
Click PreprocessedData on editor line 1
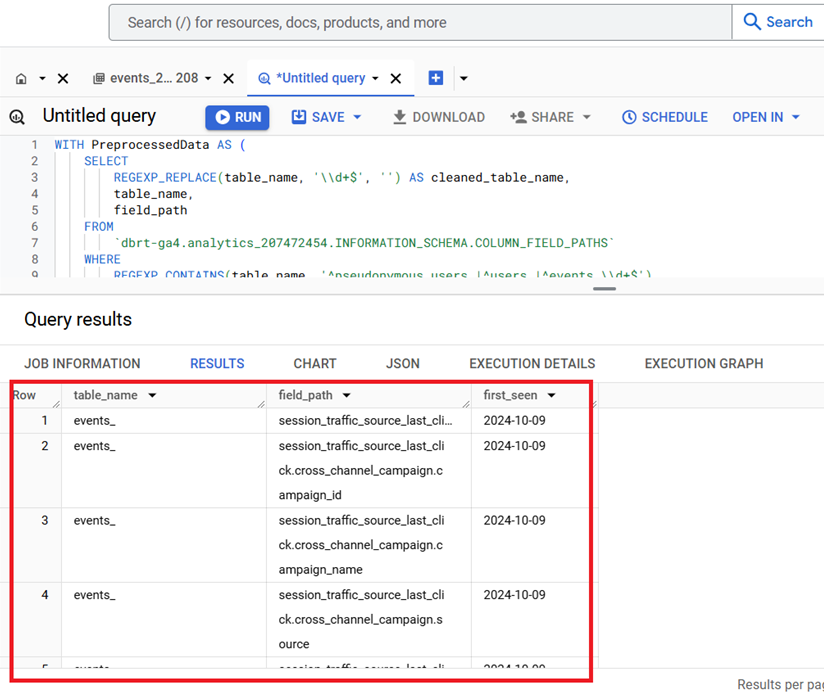tap(150, 144)
